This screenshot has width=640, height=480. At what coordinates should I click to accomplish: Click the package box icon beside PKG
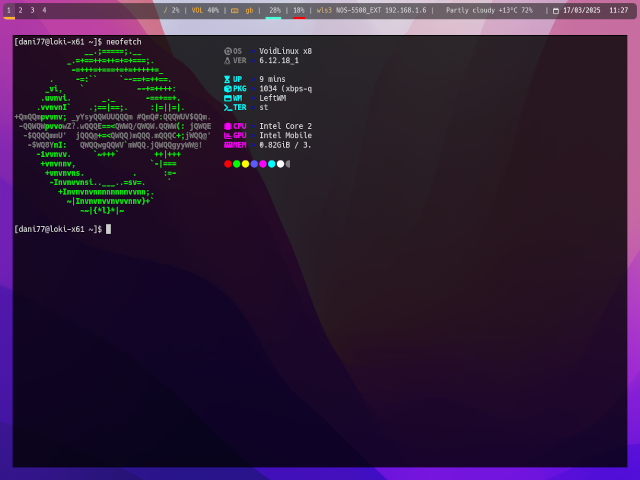coord(228,89)
